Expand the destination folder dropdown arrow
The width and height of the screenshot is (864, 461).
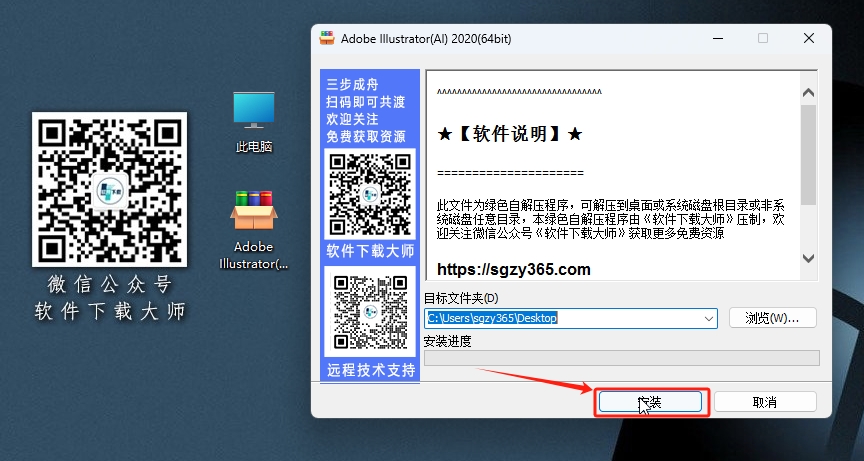[709, 318]
